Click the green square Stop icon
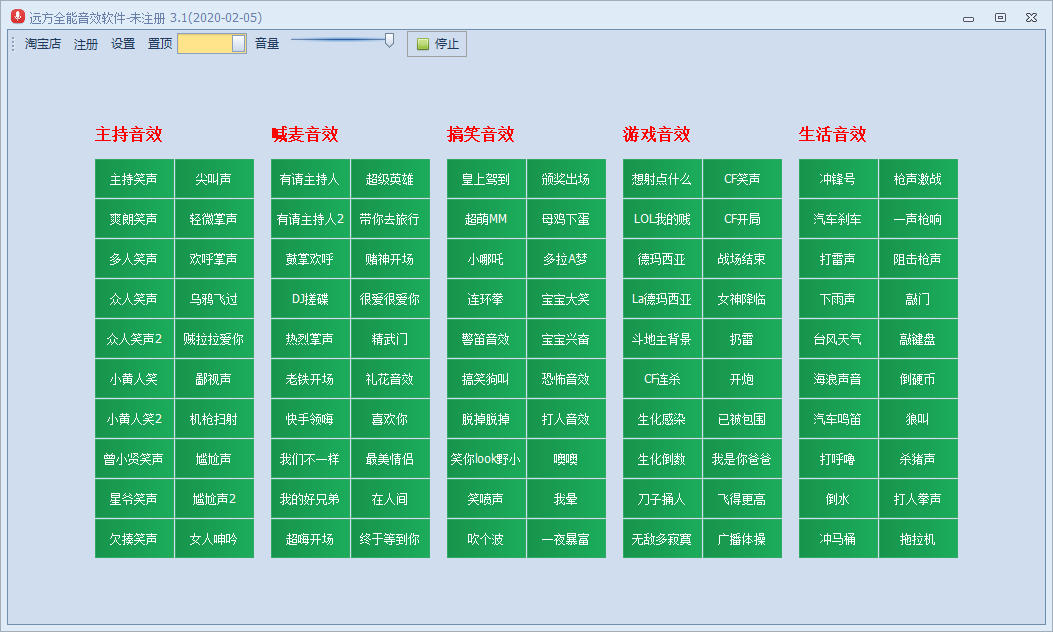Screen dimensions: 1053x632 tap(423, 44)
